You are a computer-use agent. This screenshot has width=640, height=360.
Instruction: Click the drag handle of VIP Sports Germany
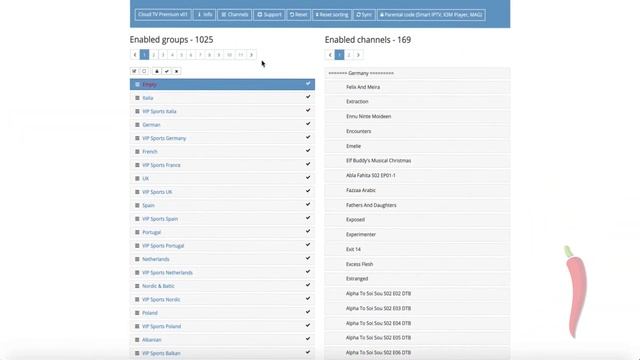137,138
